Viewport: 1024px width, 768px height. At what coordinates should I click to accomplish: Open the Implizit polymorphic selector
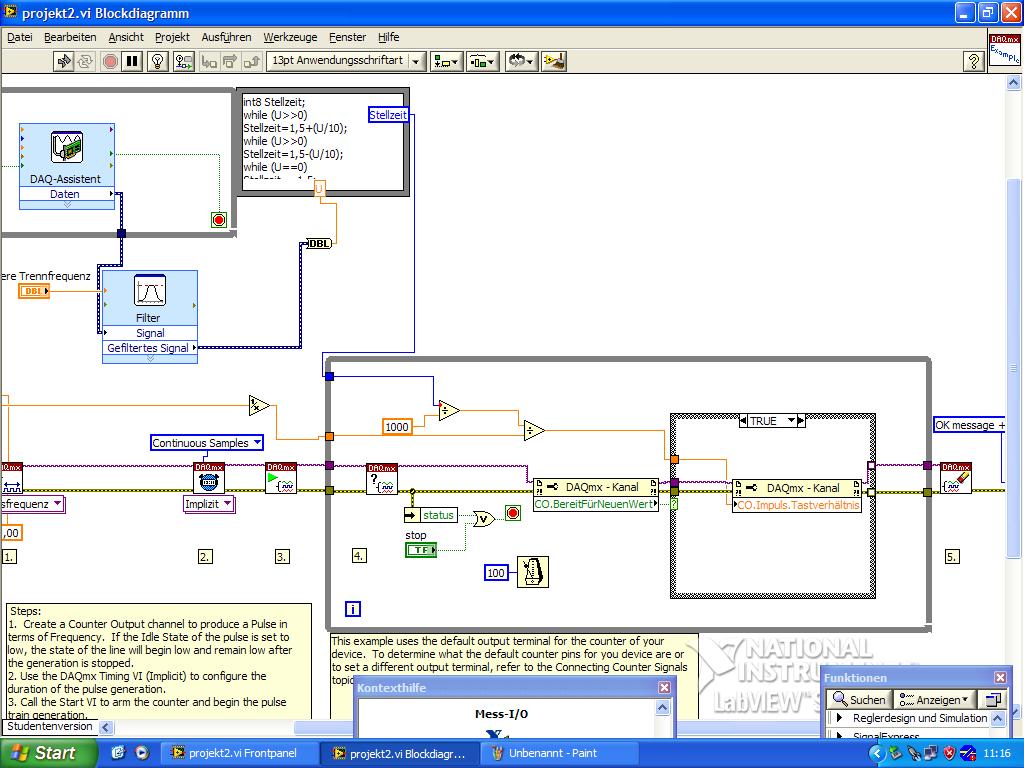coord(209,504)
